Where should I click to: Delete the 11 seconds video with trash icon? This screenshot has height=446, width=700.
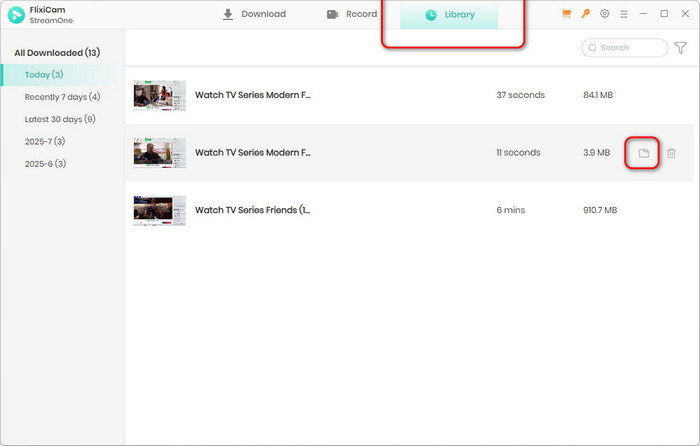click(671, 153)
